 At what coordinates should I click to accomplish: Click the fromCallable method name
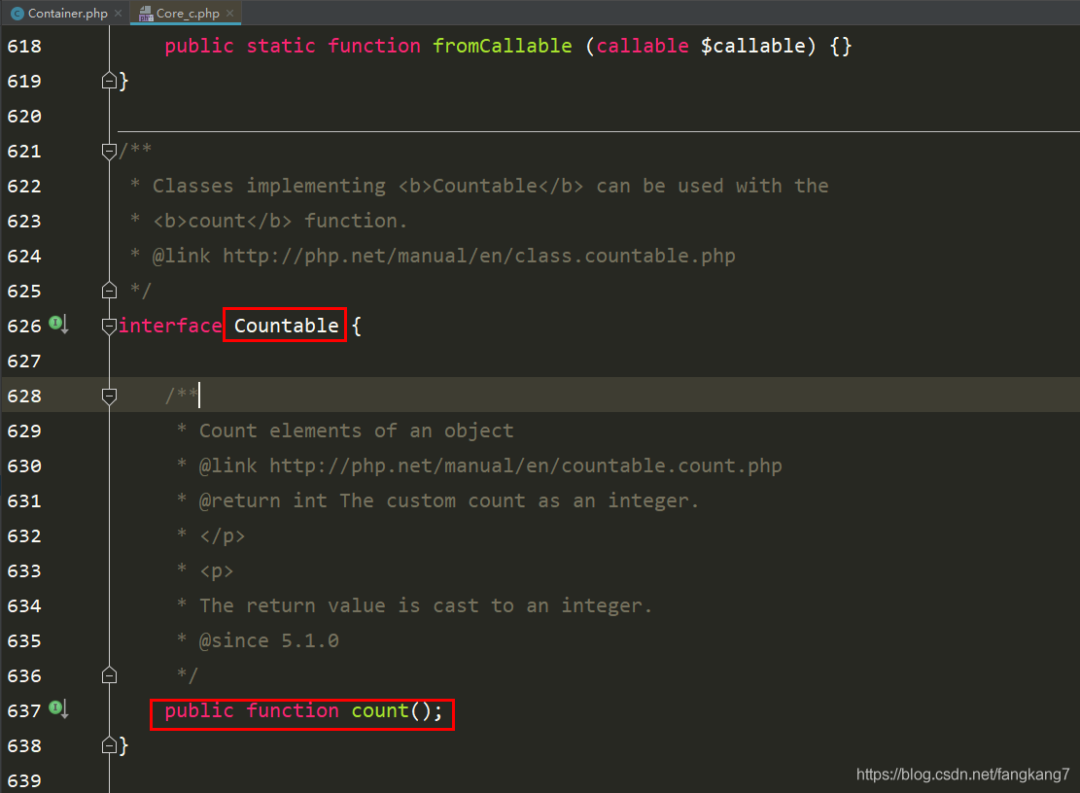(502, 45)
